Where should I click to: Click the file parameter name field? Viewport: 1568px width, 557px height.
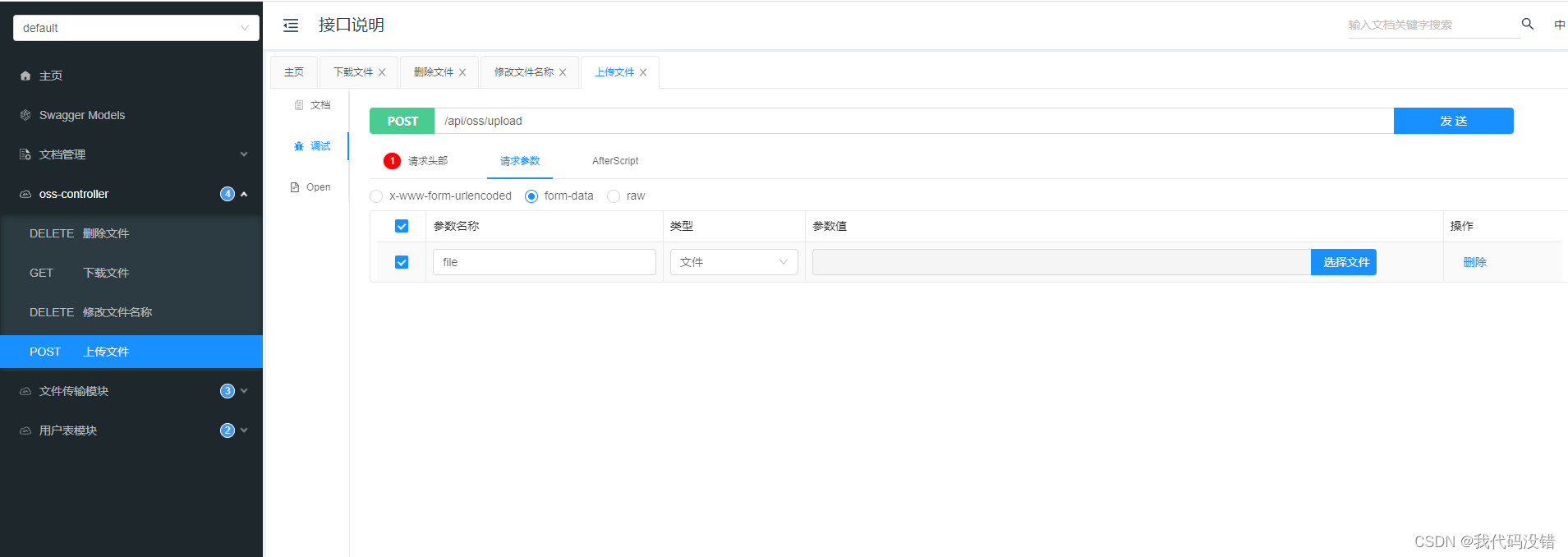(x=545, y=262)
